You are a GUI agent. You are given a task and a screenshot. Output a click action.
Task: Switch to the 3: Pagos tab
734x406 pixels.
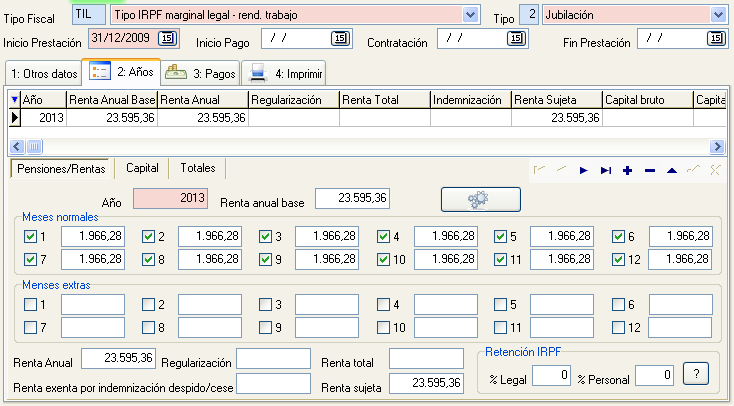(x=200, y=73)
